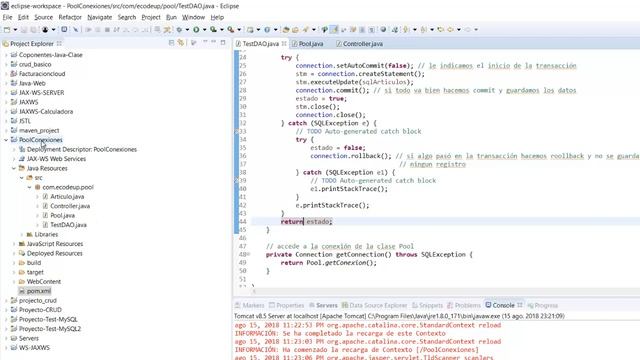The width and height of the screenshot is (640, 360).
Task: Open the Run launch dropdown arrow
Action: (204, 29)
